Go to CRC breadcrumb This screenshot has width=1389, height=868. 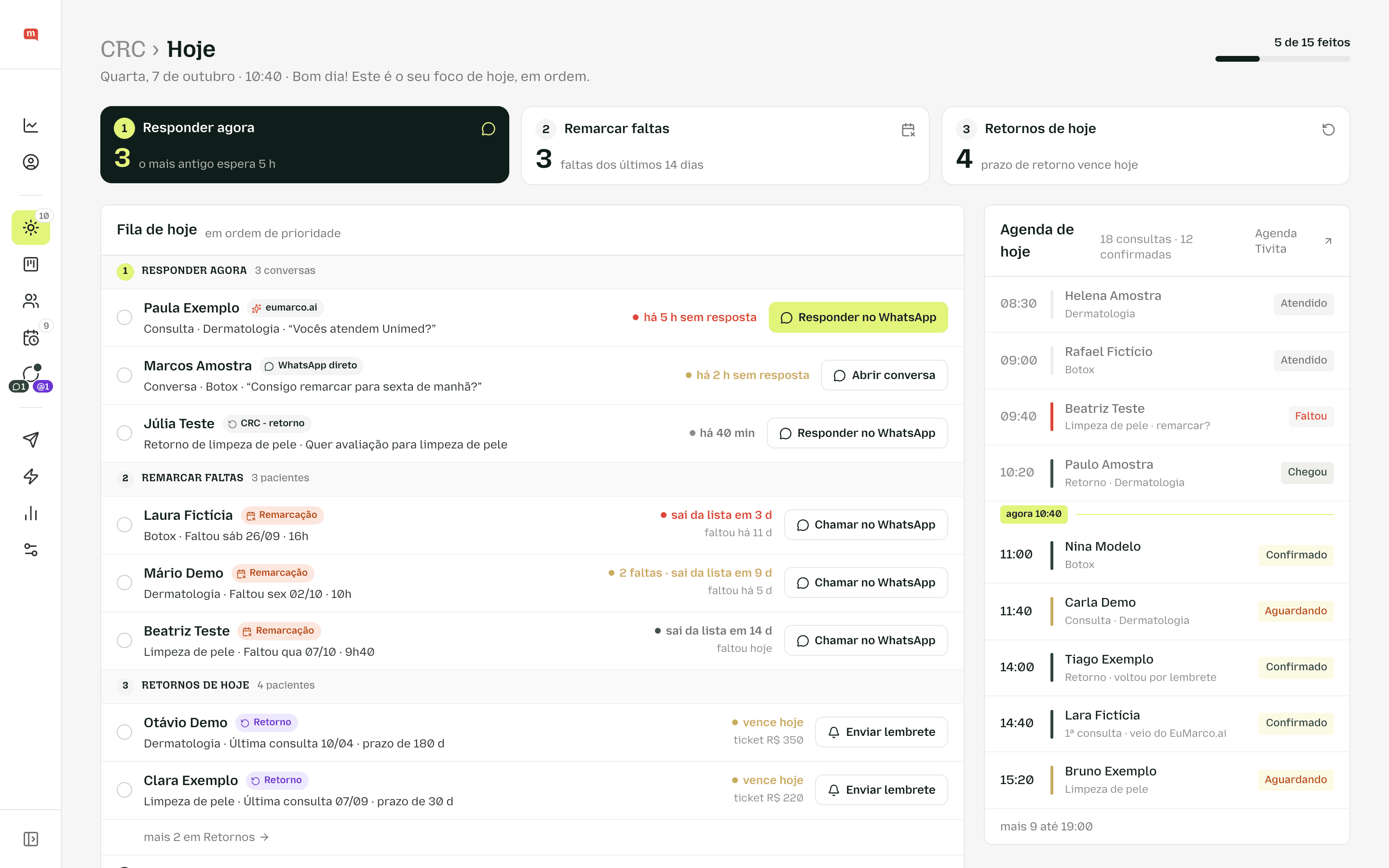tap(123, 49)
